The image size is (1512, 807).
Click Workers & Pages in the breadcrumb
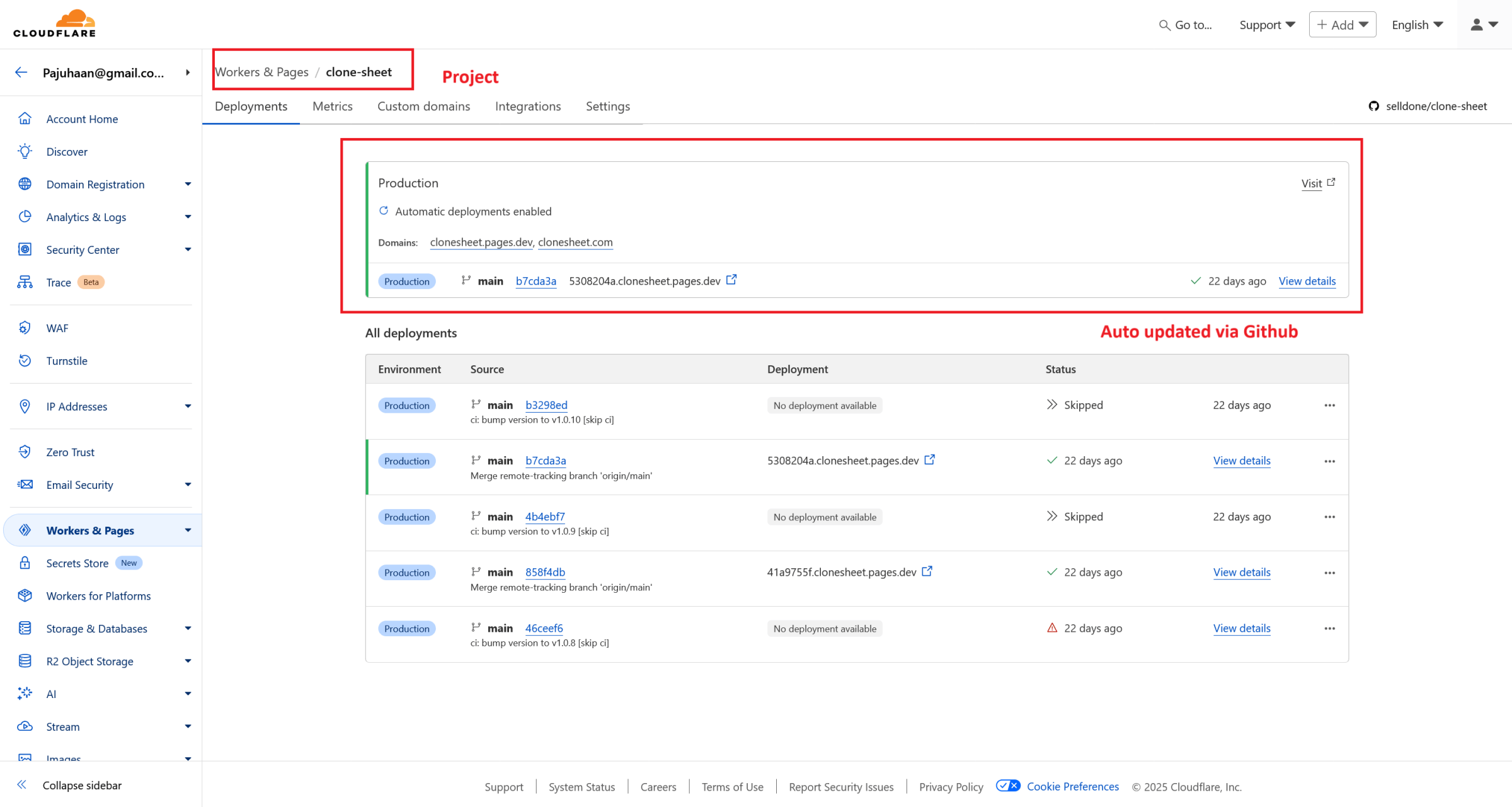[262, 72]
